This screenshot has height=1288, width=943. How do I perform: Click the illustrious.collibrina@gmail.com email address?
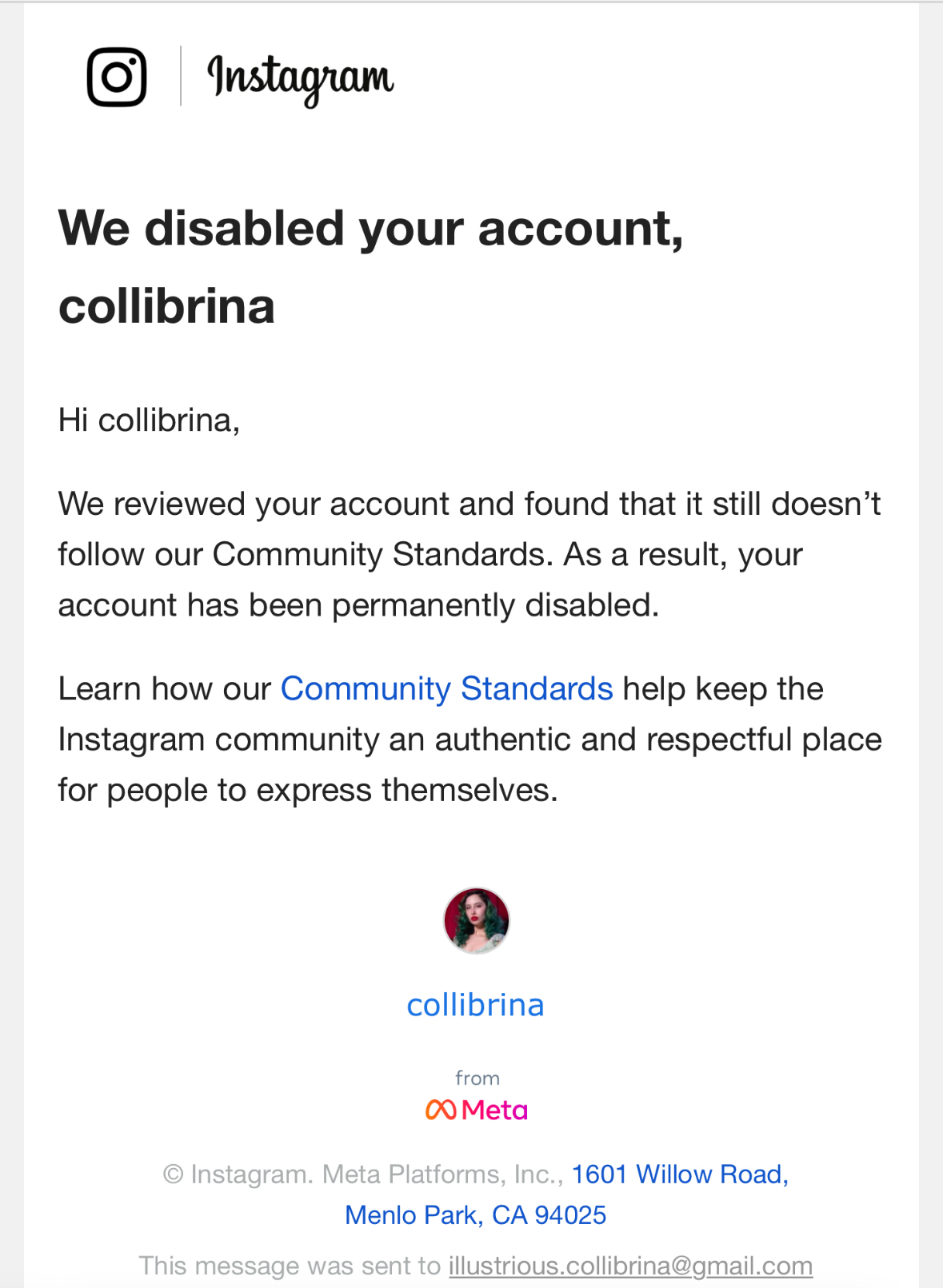point(630,1266)
